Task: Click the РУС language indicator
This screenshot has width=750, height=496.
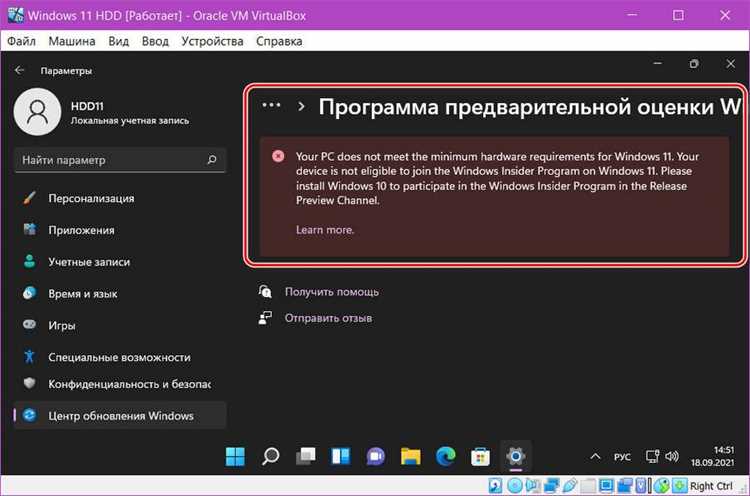Action: (x=622, y=457)
